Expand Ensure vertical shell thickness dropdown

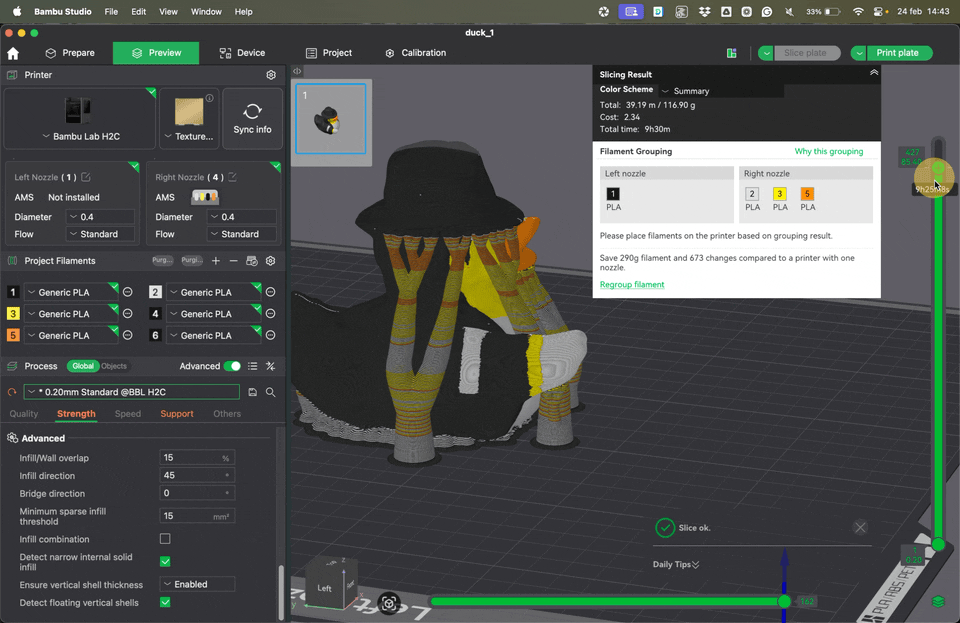click(x=197, y=584)
